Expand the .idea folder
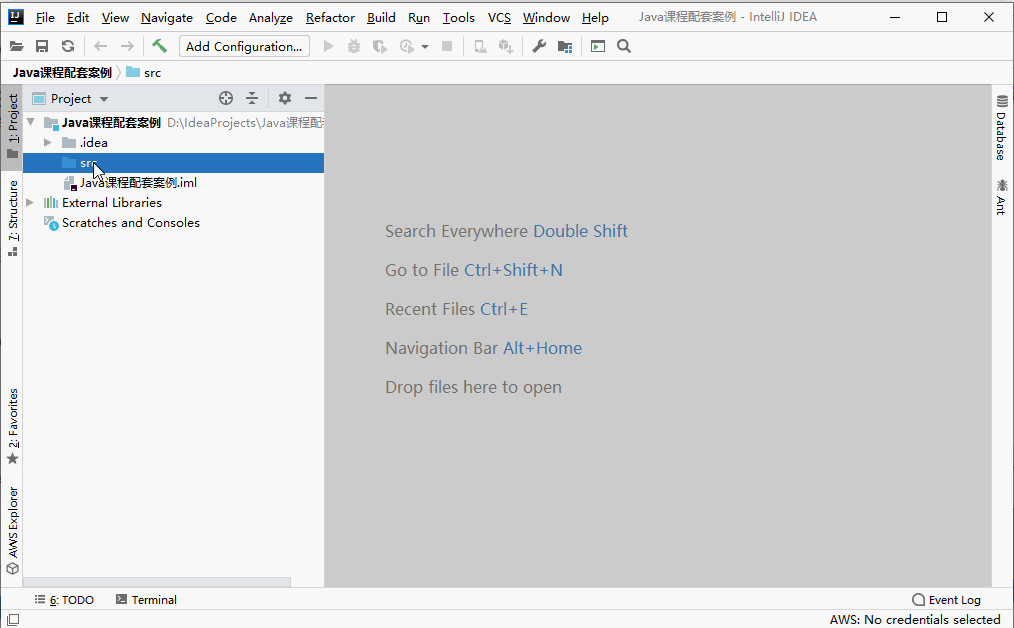Screen dimensions: 1014x628 [48, 142]
